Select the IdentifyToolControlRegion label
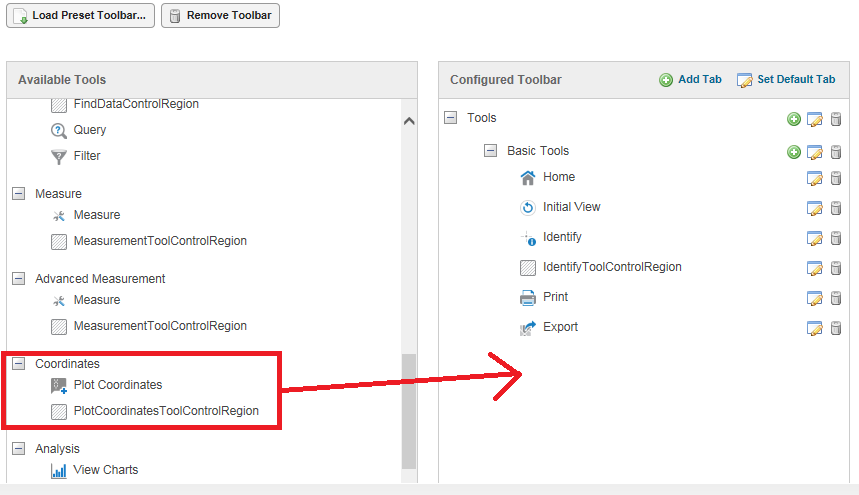The height and width of the screenshot is (495, 859). 612,267
